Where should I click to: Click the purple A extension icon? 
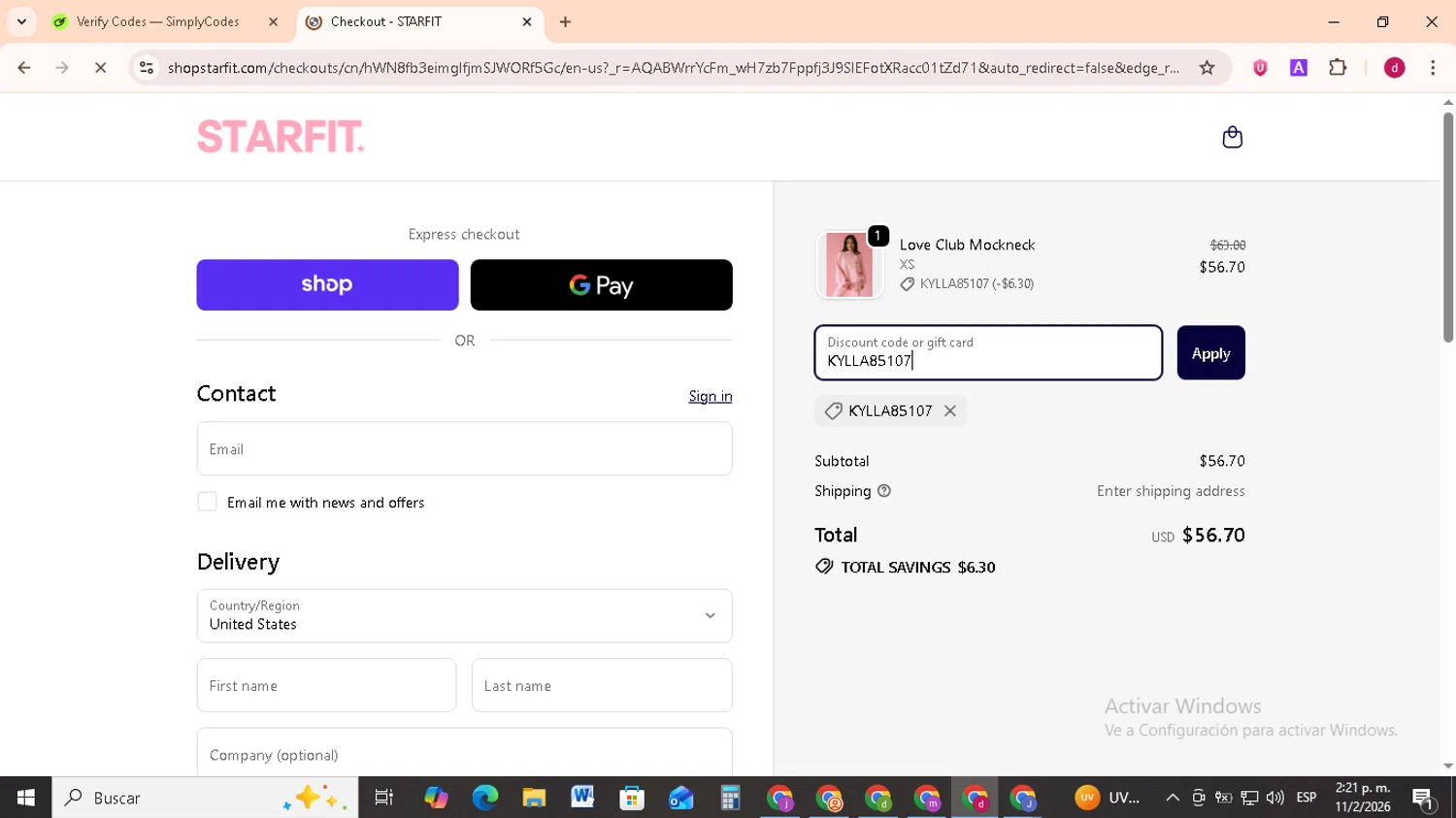click(x=1298, y=68)
